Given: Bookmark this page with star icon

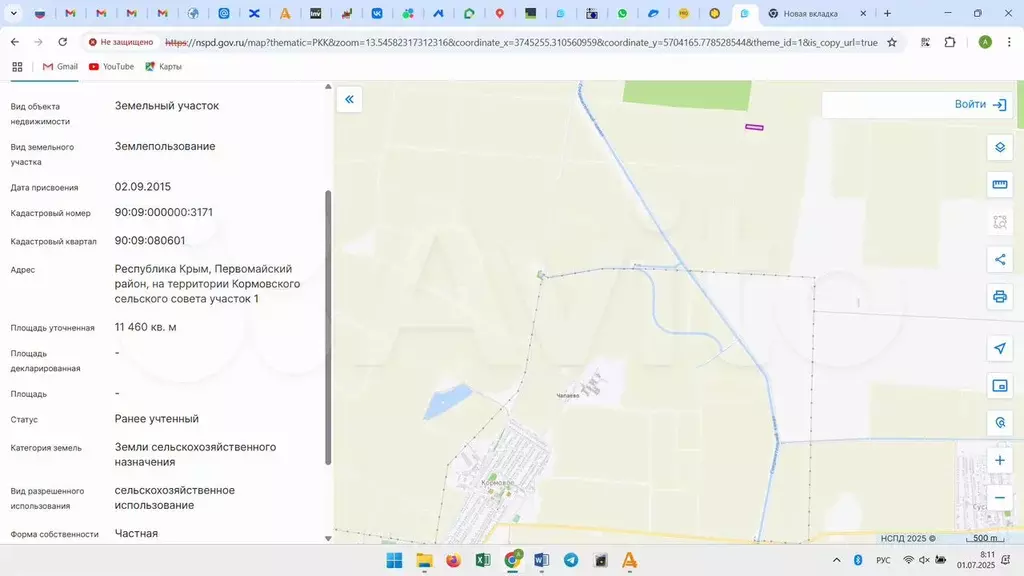Looking at the screenshot, I should pyautogui.click(x=892, y=42).
